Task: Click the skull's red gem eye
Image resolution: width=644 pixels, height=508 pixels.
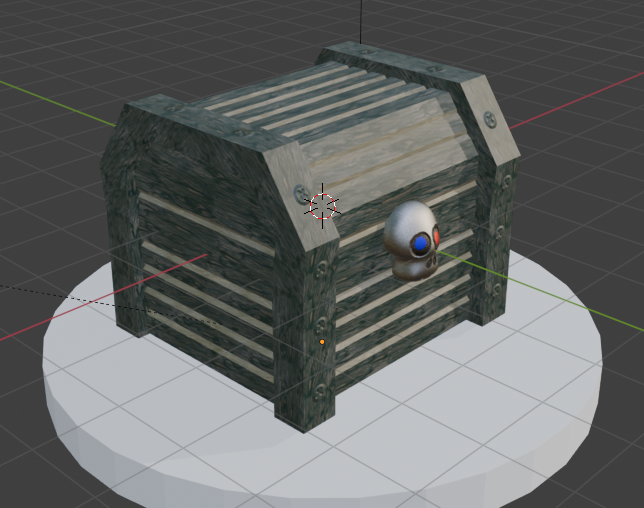Action: coord(437,237)
